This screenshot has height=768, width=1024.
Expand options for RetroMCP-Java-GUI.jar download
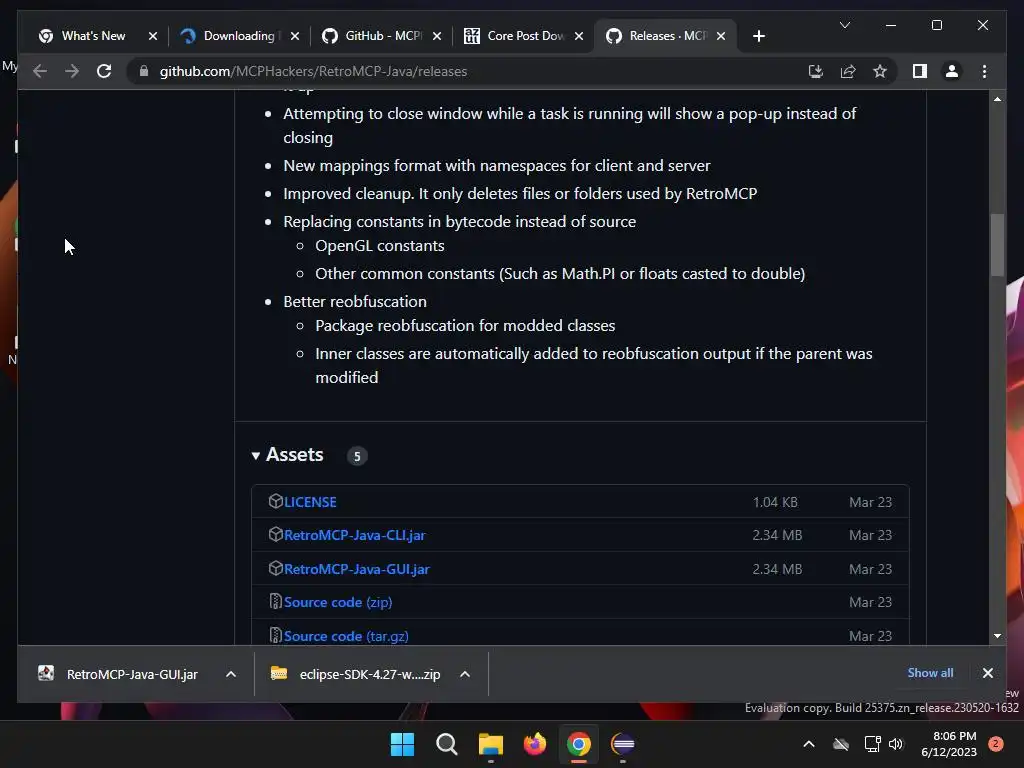point(231,674)
